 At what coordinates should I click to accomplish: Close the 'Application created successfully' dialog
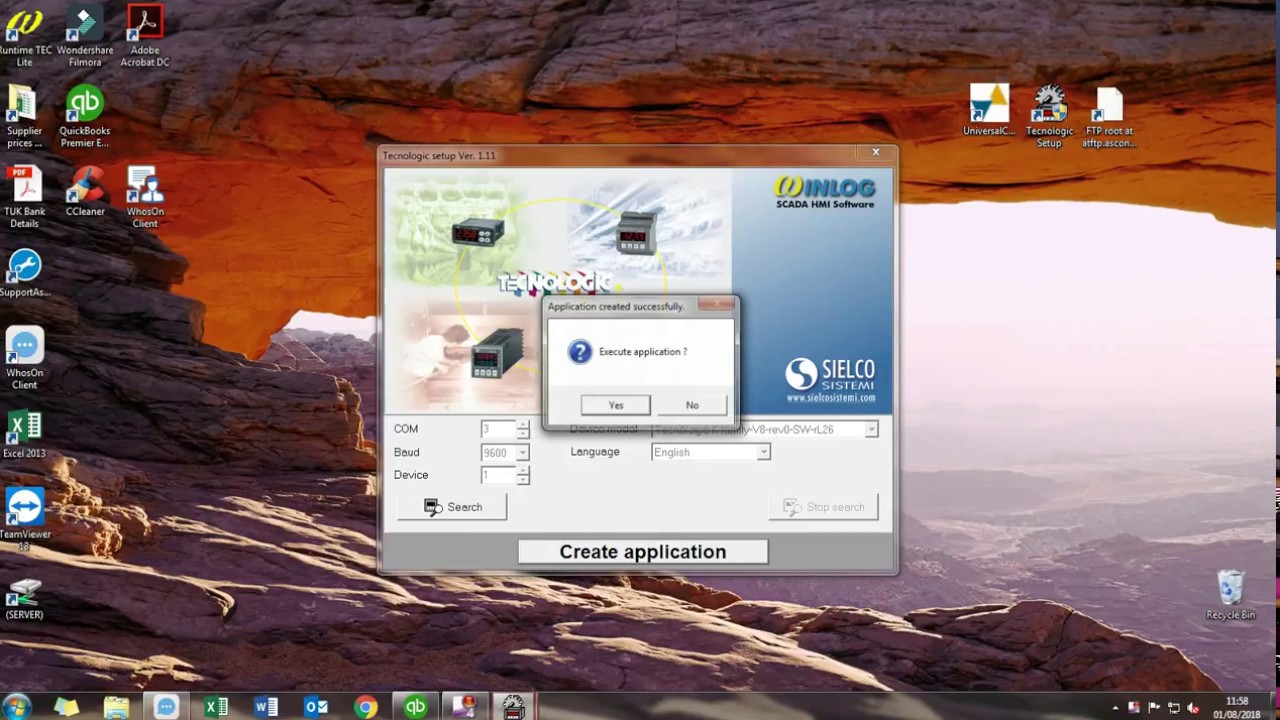pos(717,304)
